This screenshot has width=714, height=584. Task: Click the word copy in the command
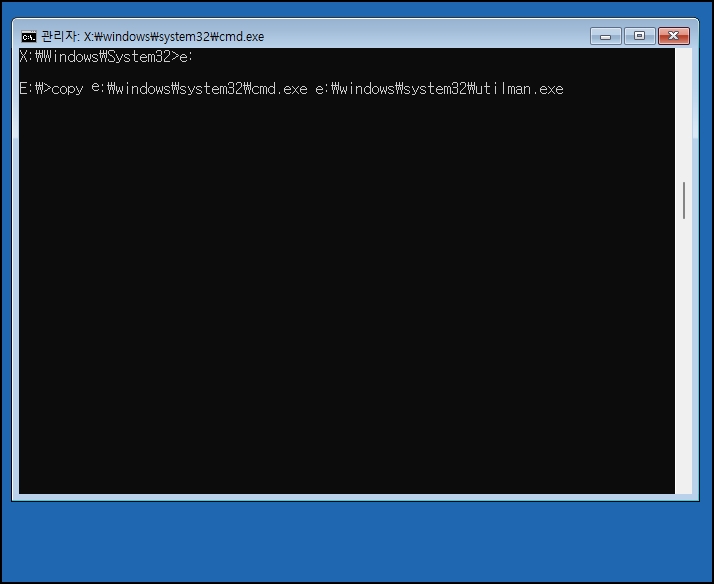[x=67, y=89]
